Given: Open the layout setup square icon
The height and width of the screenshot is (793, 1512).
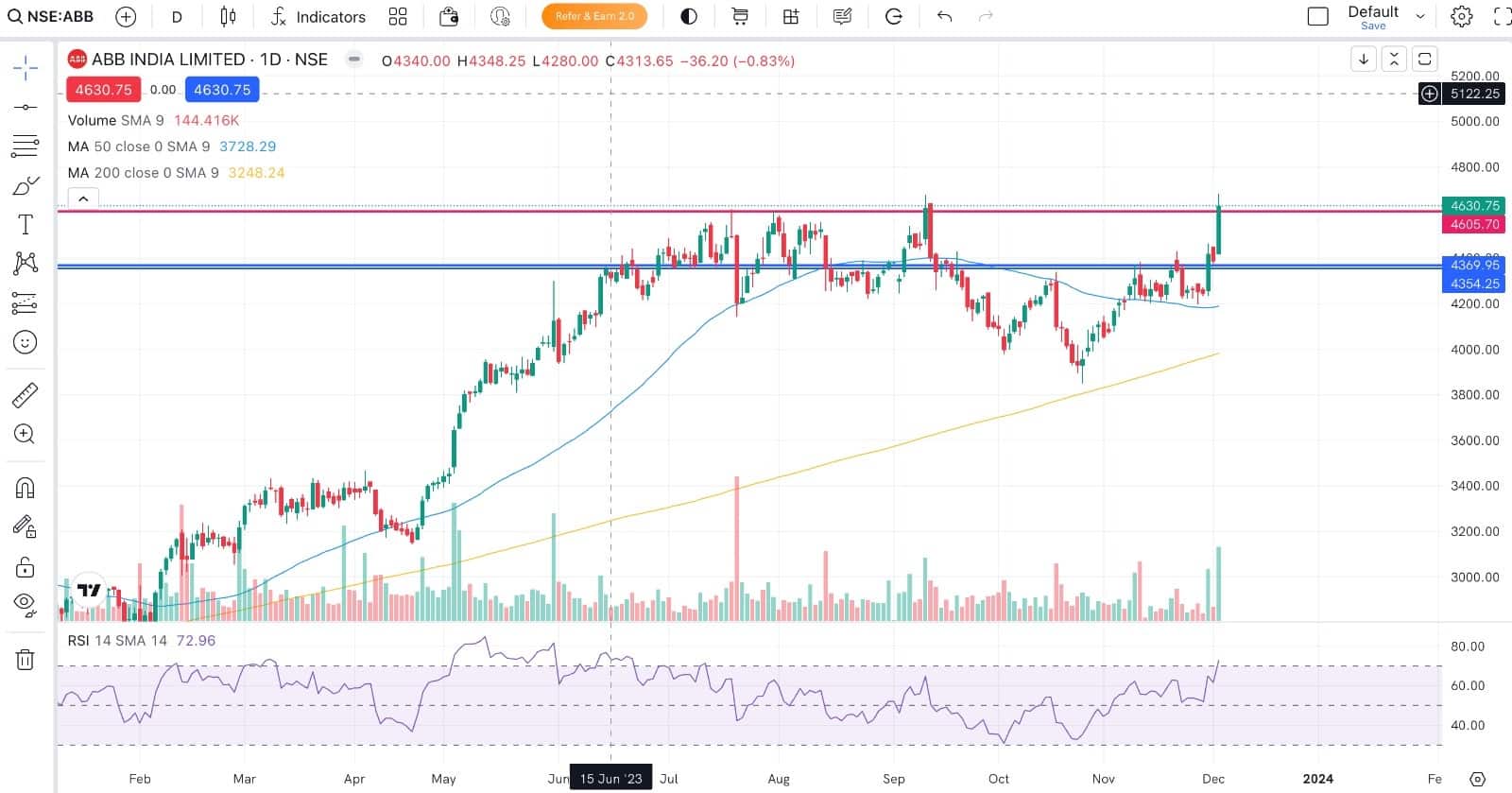Looking at the screenshot, I should (1317, 16).
